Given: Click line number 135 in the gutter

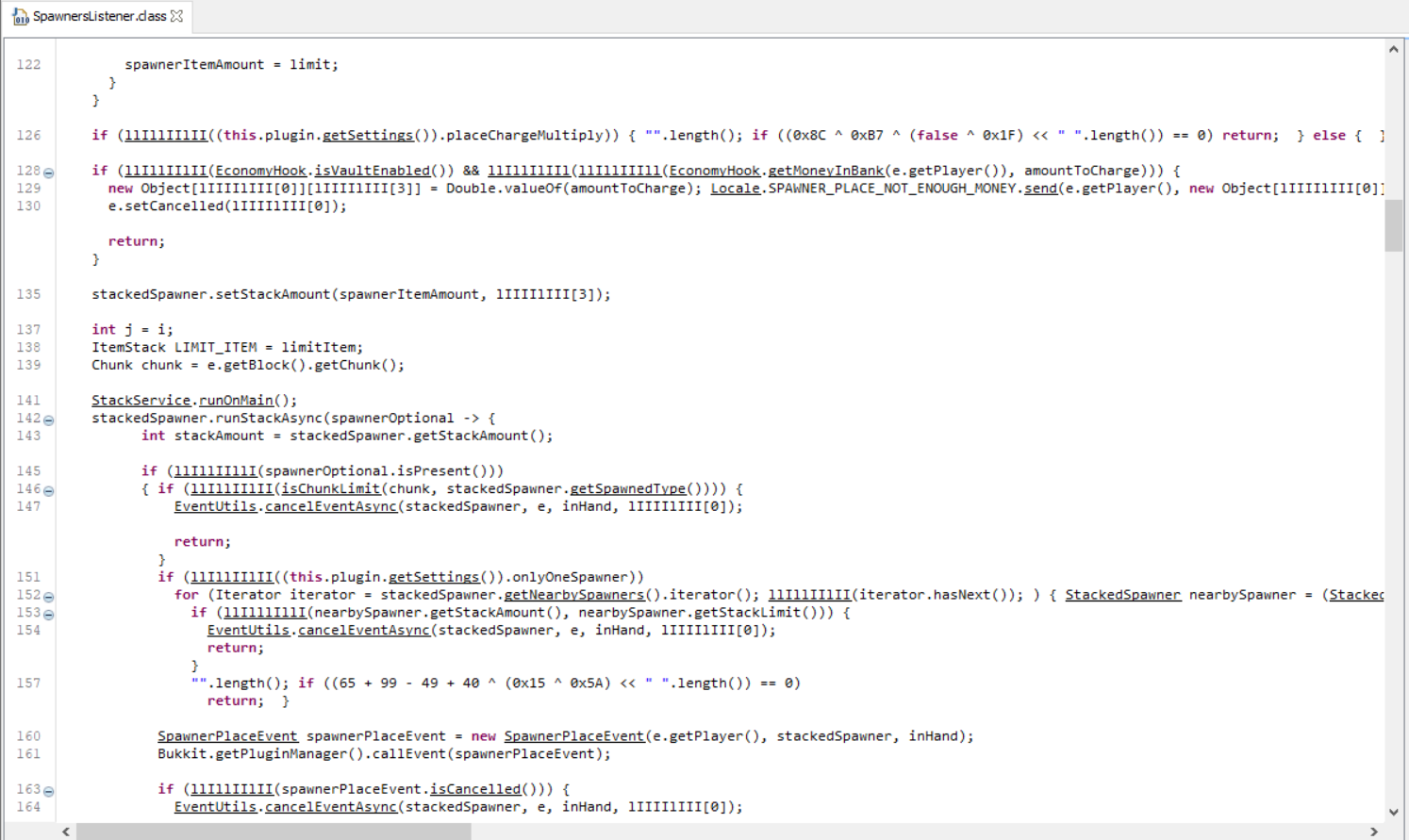Looking at the screenshot, I should pyautogui.click(x=29, y=294).
